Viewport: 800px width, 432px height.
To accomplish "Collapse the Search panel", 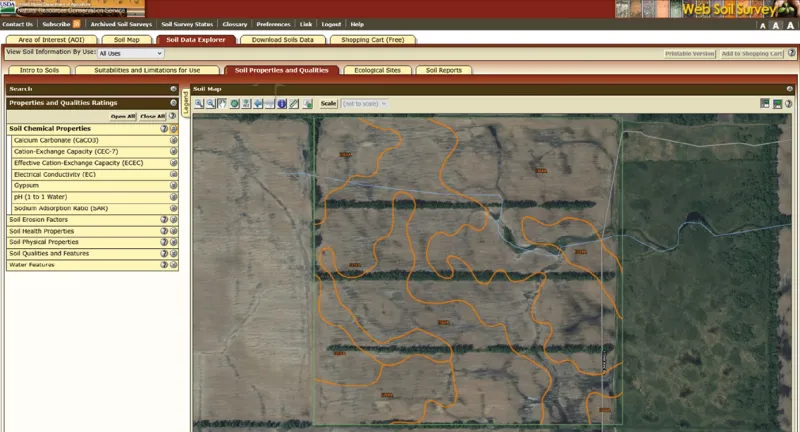I will [x=173, y=89].
